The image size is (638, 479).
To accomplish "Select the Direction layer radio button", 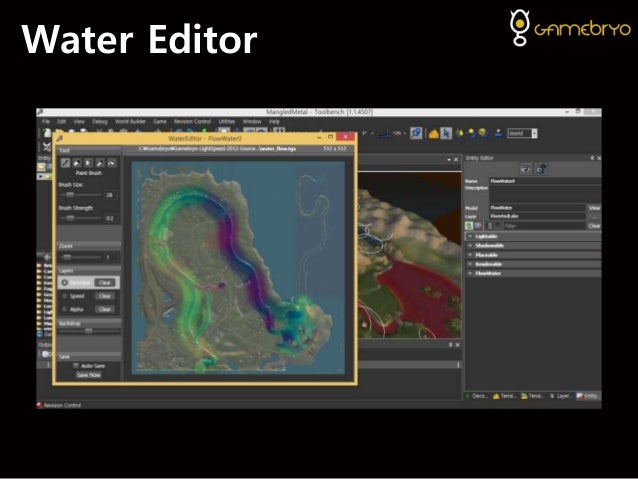I will tap(64, 282).
